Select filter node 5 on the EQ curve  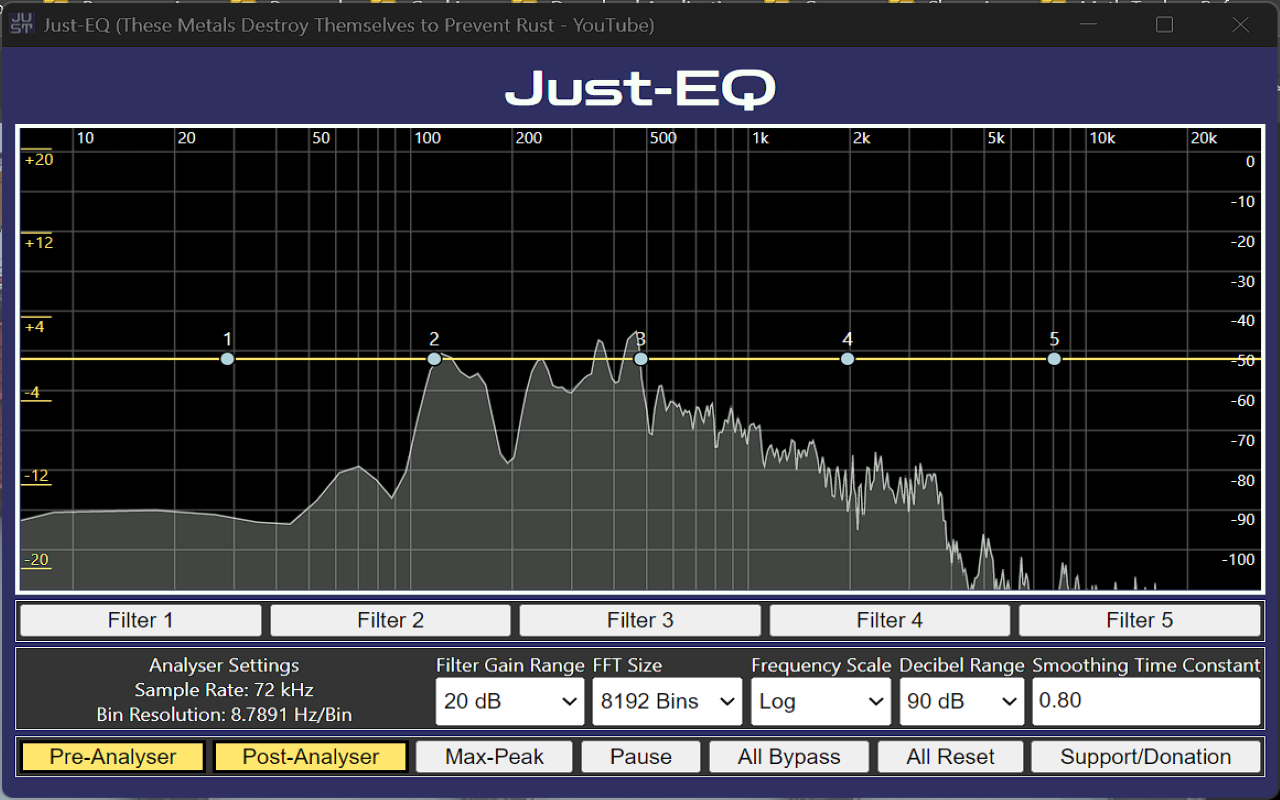(x=1054, y=359)
